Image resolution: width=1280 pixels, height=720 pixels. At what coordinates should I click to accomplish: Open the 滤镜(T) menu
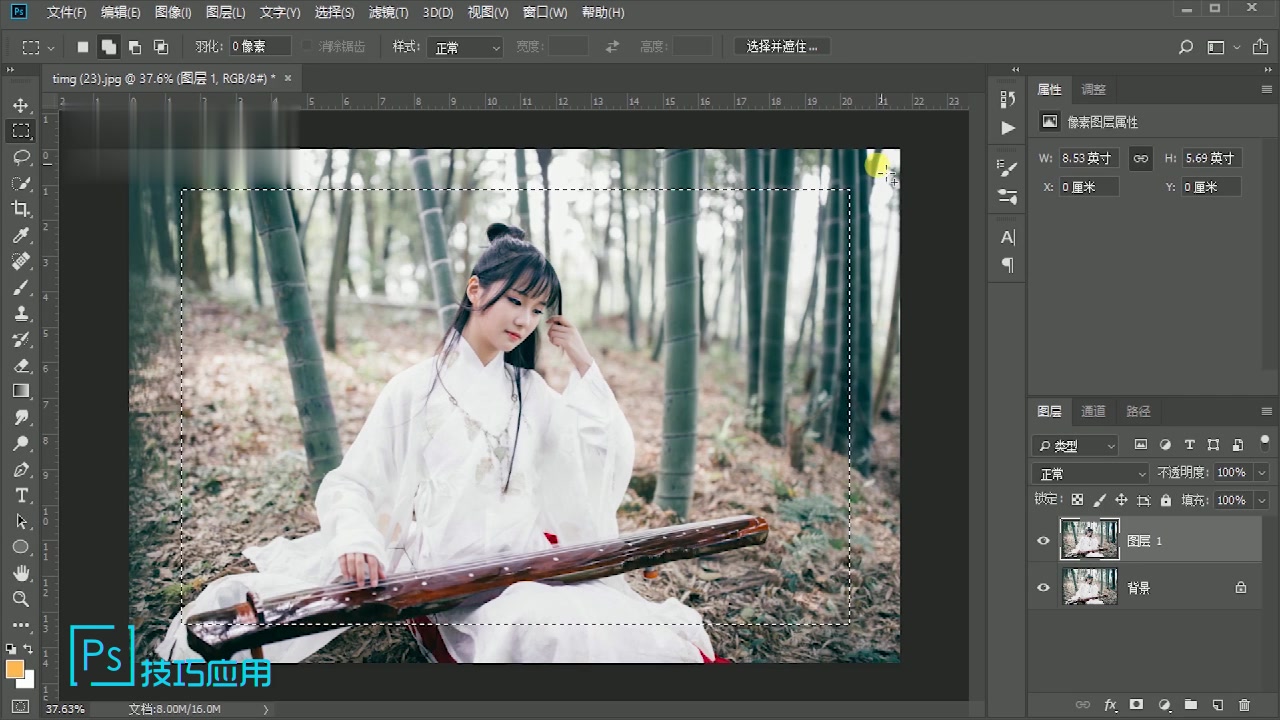[388, 13]
